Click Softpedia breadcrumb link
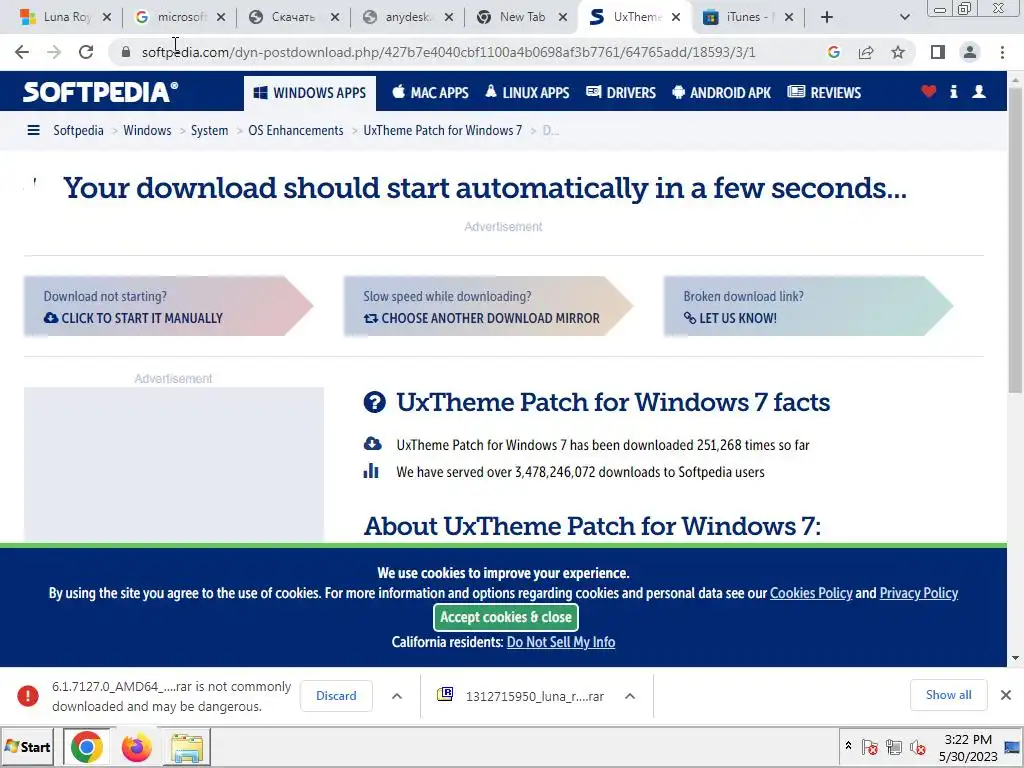This screenshot has height=768, width=1024. [78, 131]
